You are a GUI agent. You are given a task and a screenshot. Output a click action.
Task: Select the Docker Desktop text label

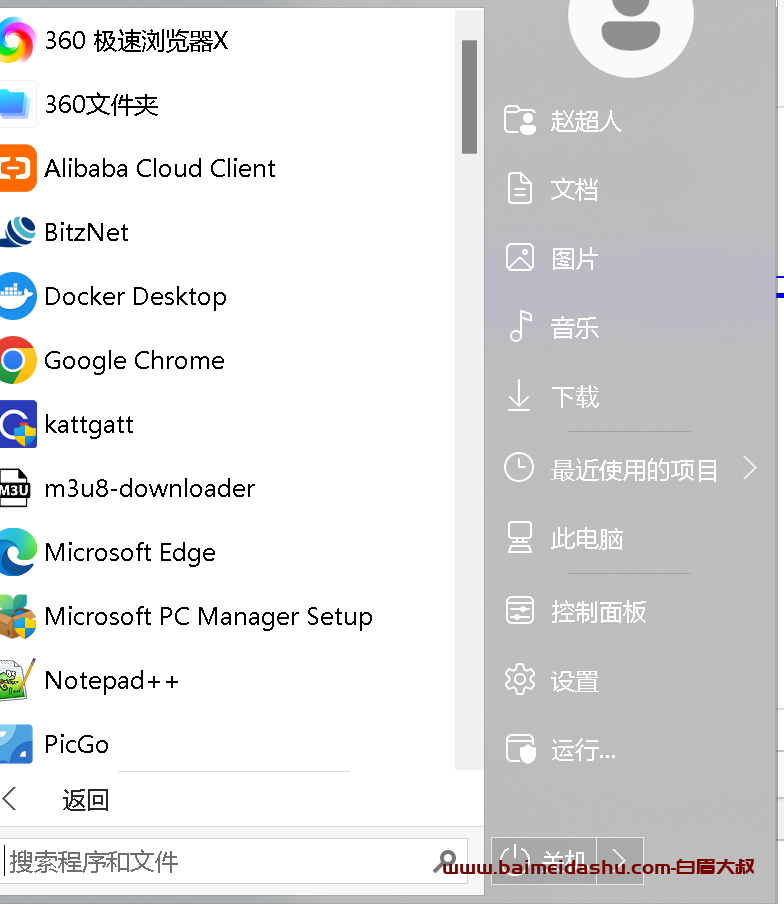[135, 296]
